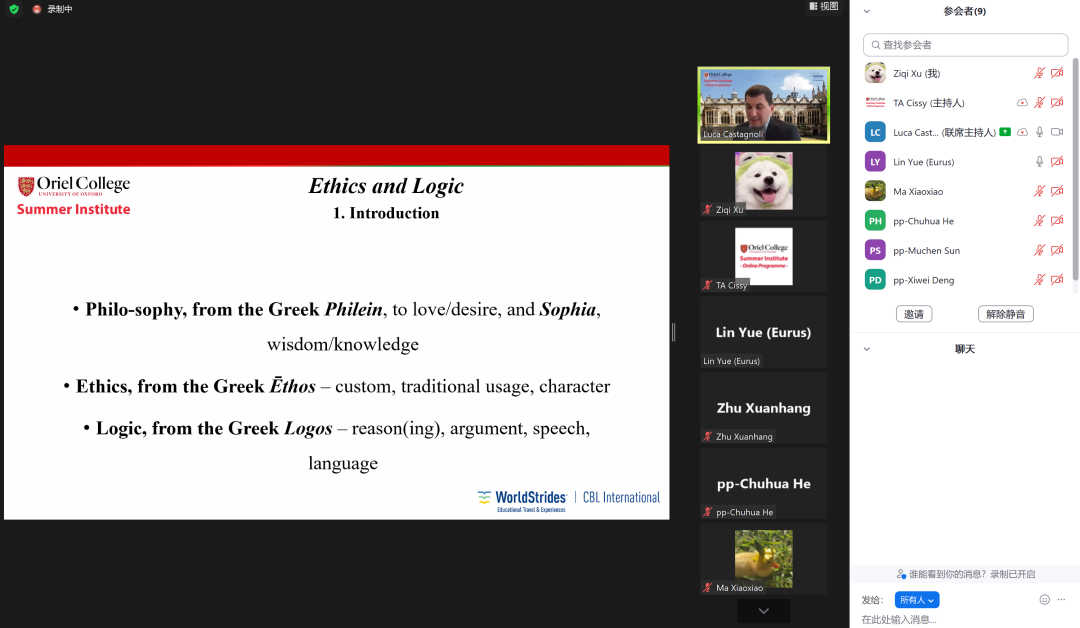This screenshot has width=1080, height=628.
Task: Click the muted mic icon on Ziqi Xu tile
Action: pyautogui.click(x=707, y=209)
